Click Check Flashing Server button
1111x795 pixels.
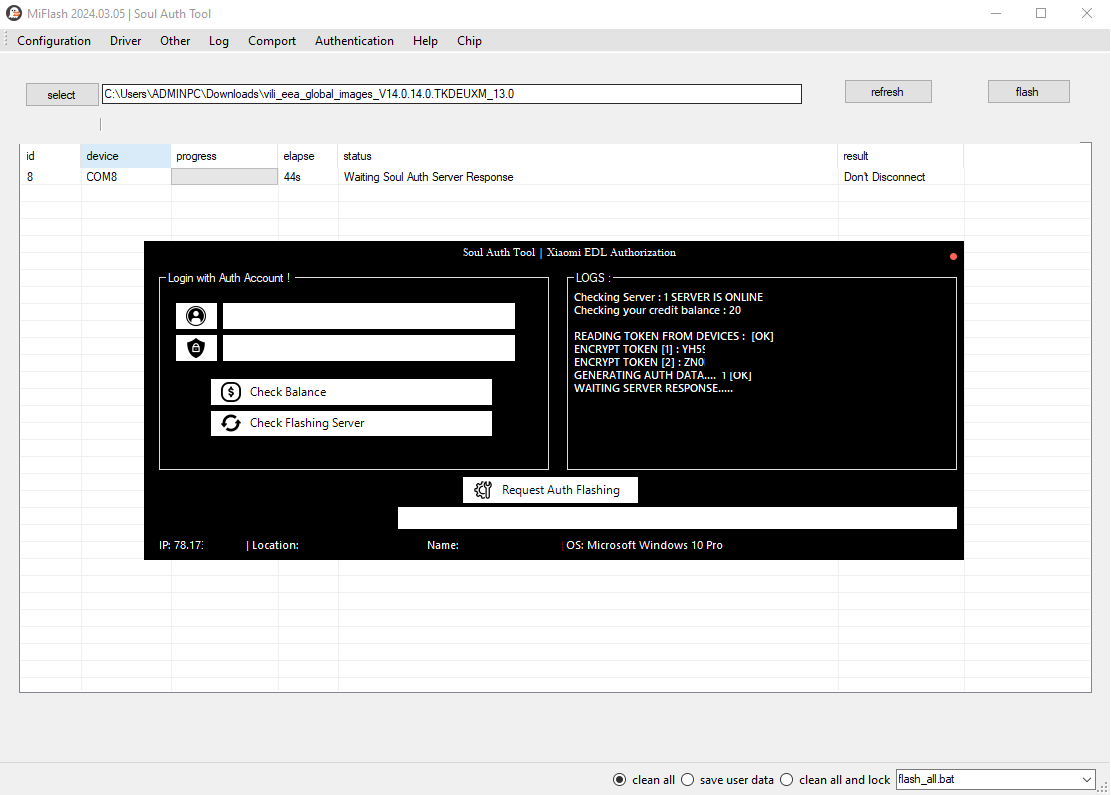(x=351, y=423)
